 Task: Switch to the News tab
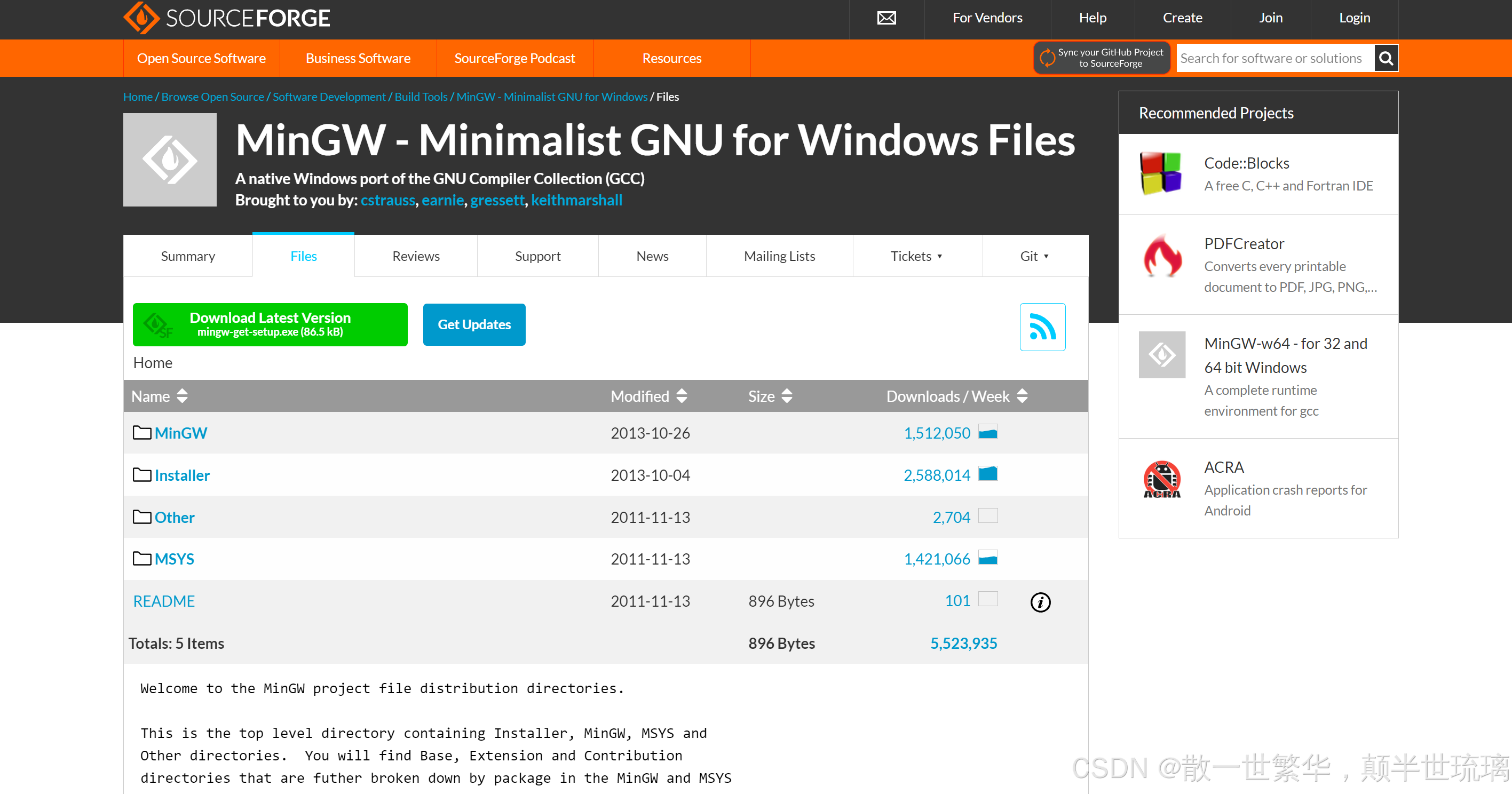pos(652,256)
